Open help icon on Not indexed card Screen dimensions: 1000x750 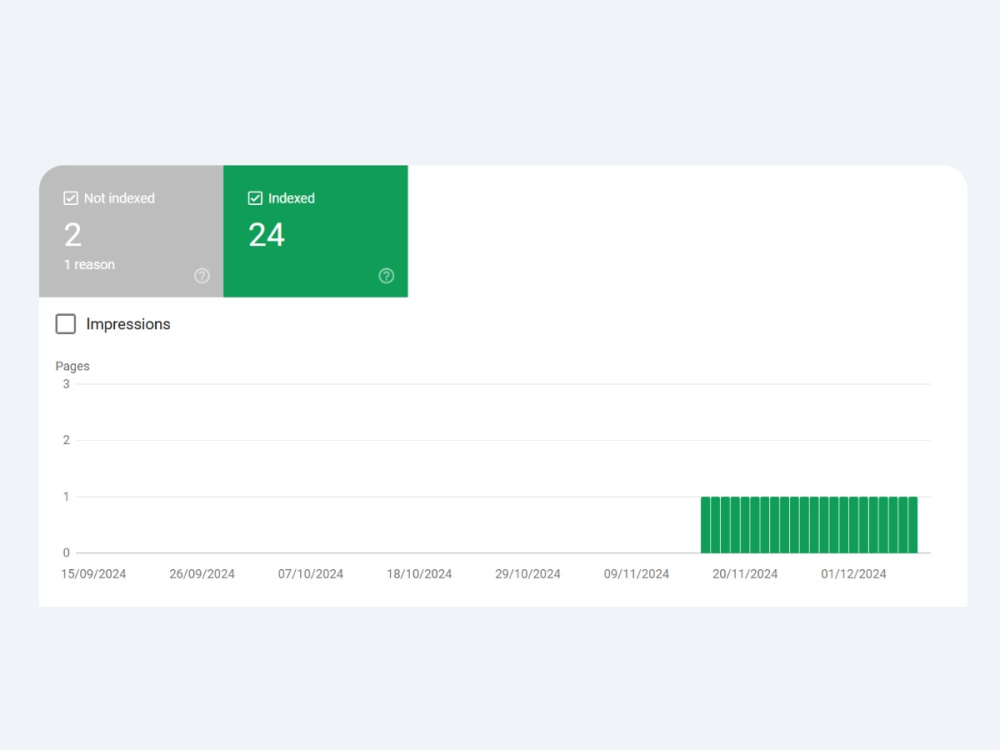(202, 276)
